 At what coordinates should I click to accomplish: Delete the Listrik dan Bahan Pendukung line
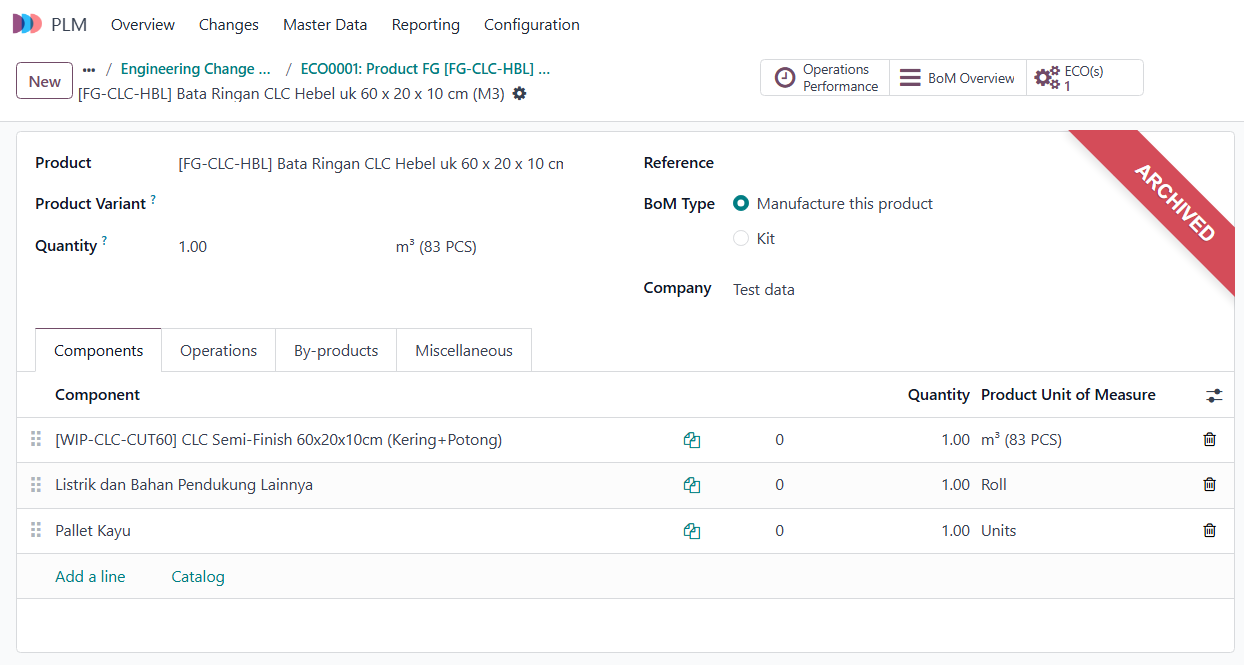tap(1209, 485)
